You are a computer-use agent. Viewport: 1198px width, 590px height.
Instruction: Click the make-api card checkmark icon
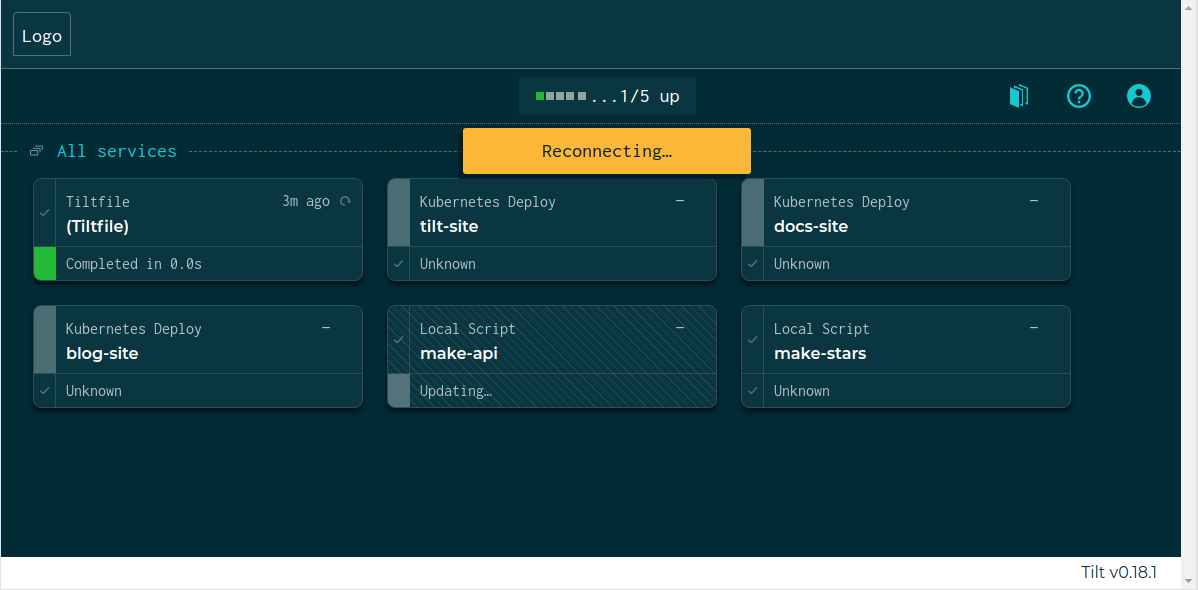coord(399,339)
